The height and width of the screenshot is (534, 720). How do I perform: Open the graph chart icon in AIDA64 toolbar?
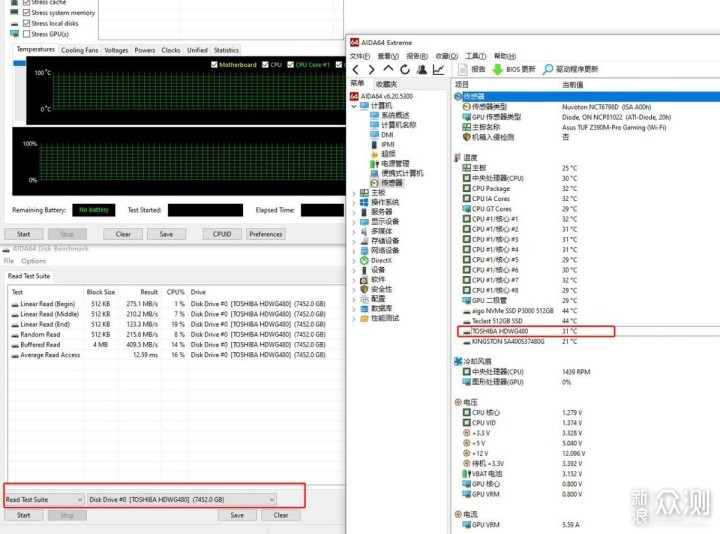click(439, 69)
